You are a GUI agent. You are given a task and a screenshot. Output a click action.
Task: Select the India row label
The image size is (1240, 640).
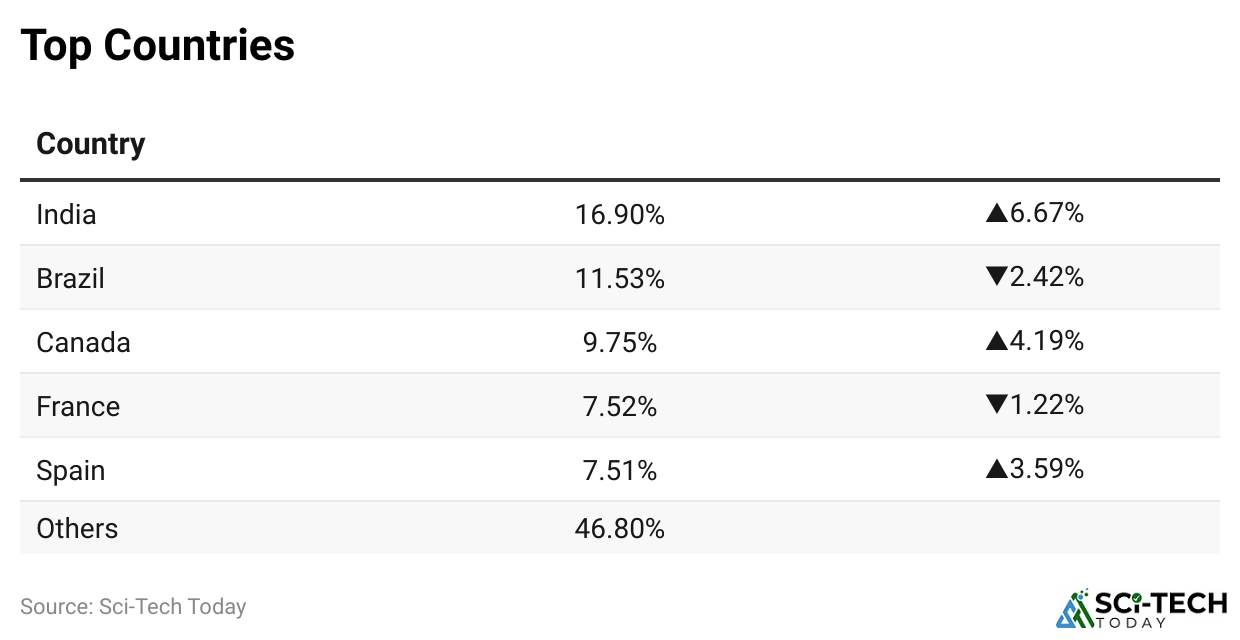[x=66, y=214]
